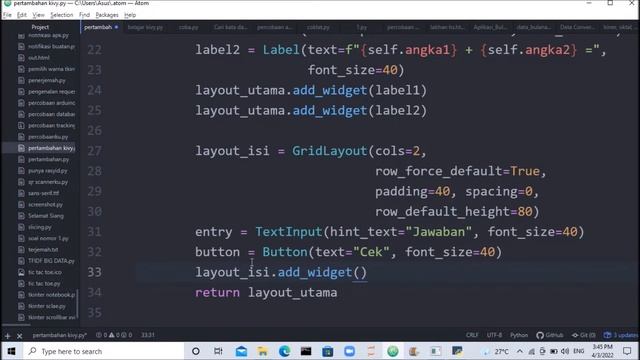Open 'Selamat Siang' in the project tree

pos(46,216)
